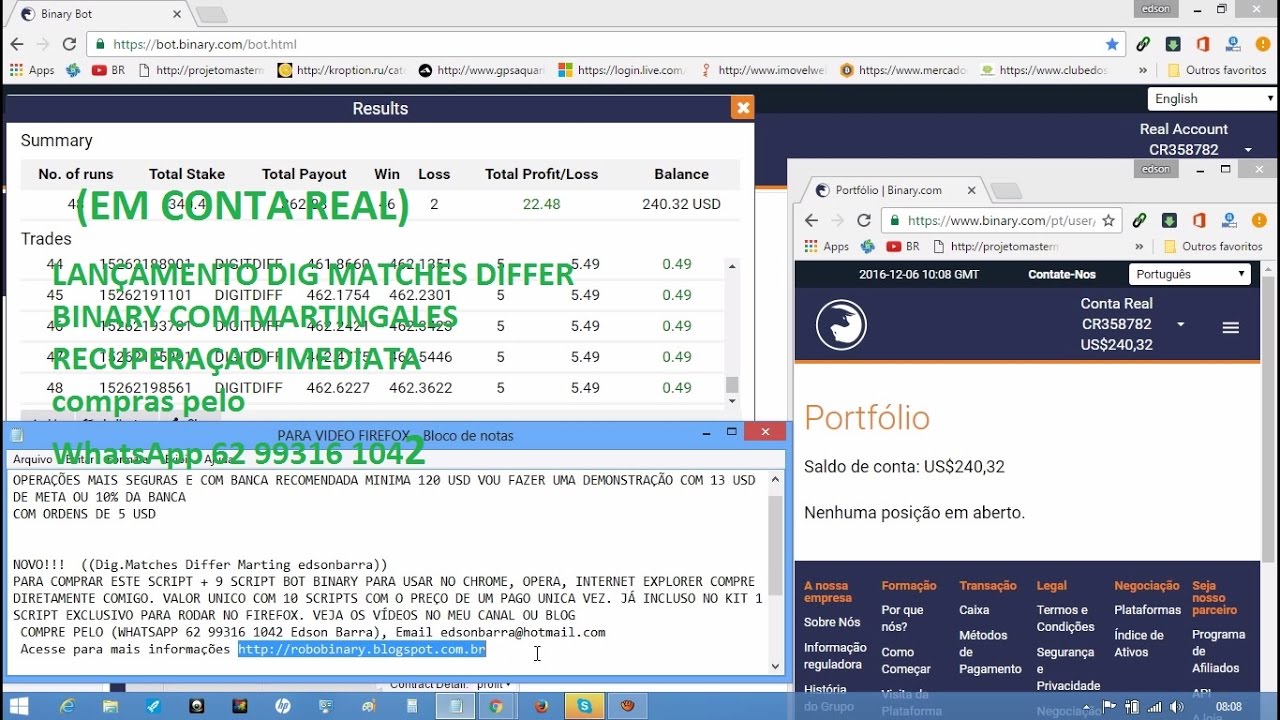Screen dimensions: 1280x720
Task: Open Windows Start menu
Action: pyautogui.click(x=19, y=706)
